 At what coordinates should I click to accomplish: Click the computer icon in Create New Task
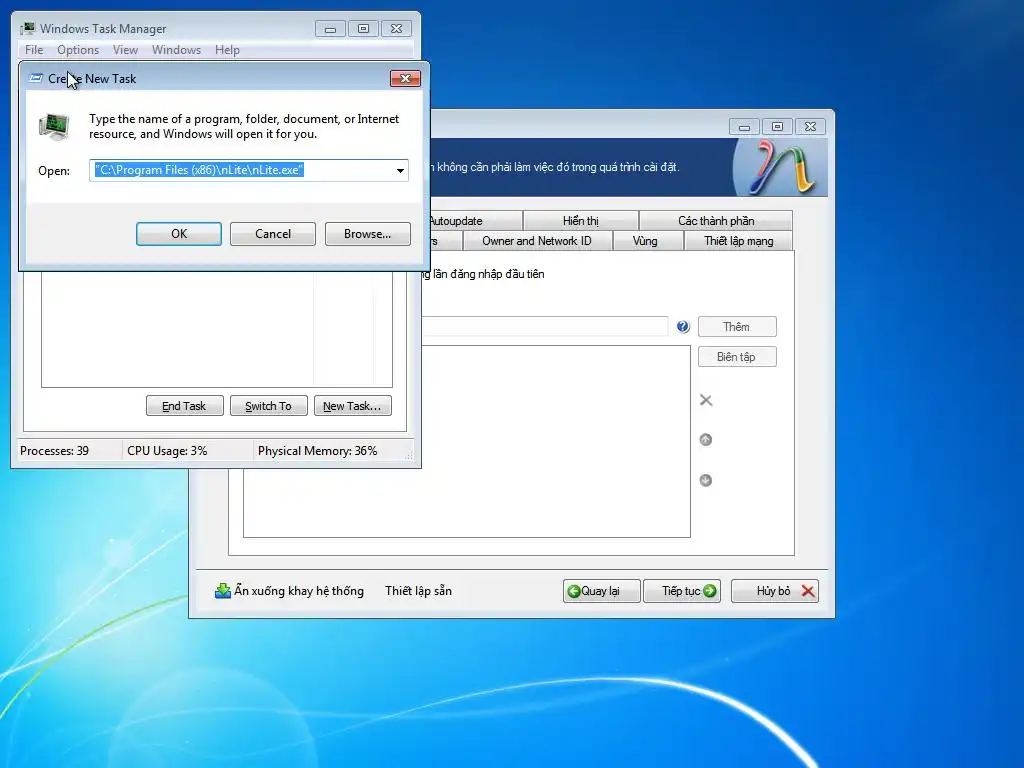[54, 127]
